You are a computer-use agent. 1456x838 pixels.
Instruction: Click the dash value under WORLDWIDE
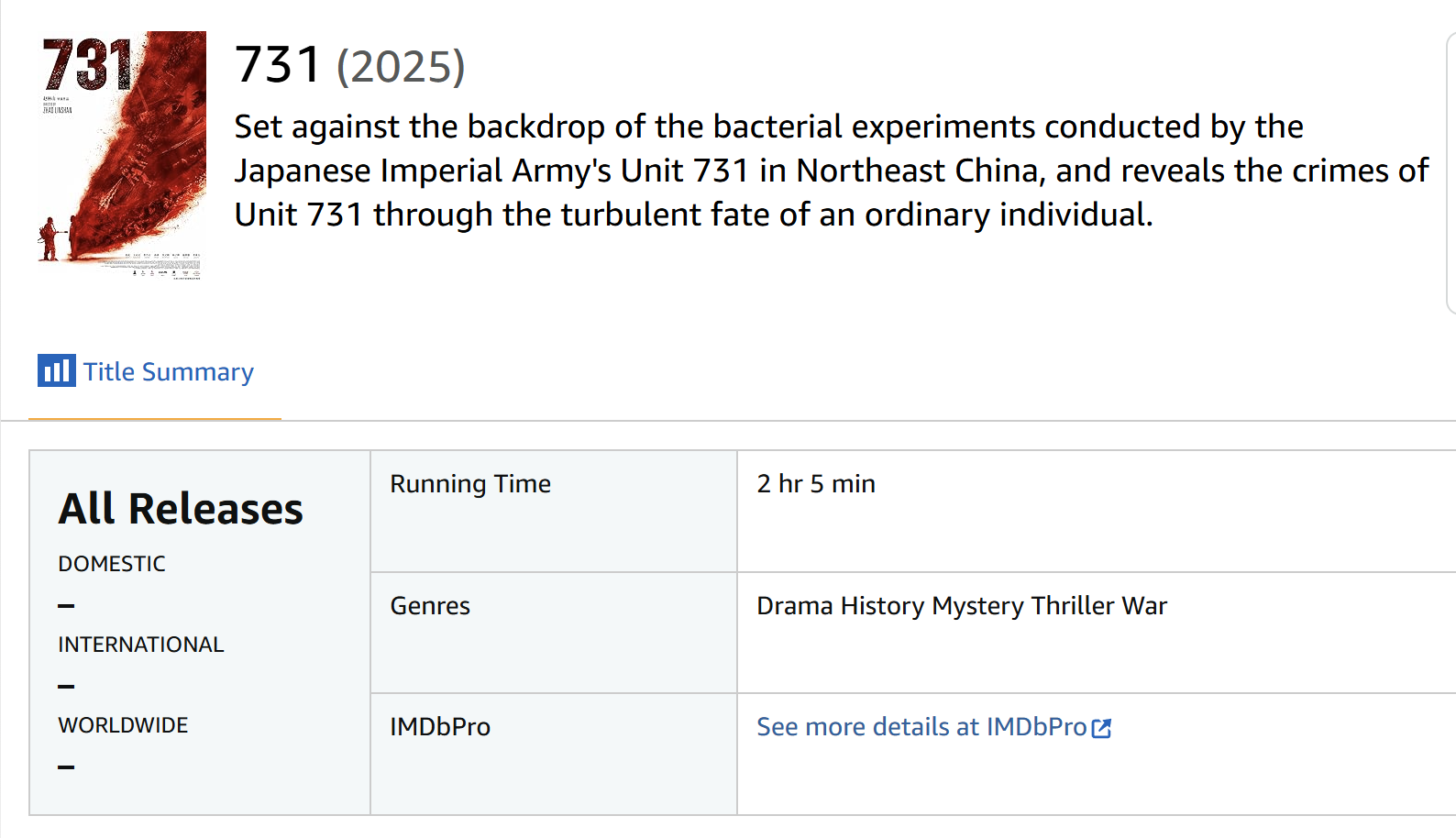[66, 766]
